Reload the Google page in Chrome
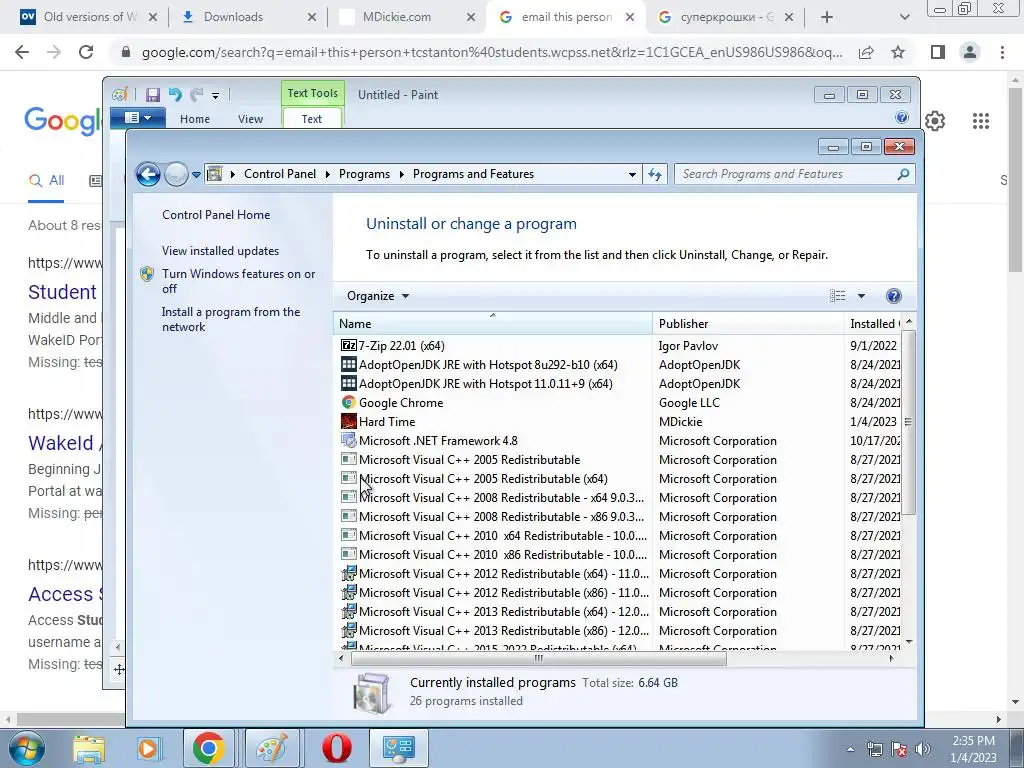1024x768 pixels. 86,52
